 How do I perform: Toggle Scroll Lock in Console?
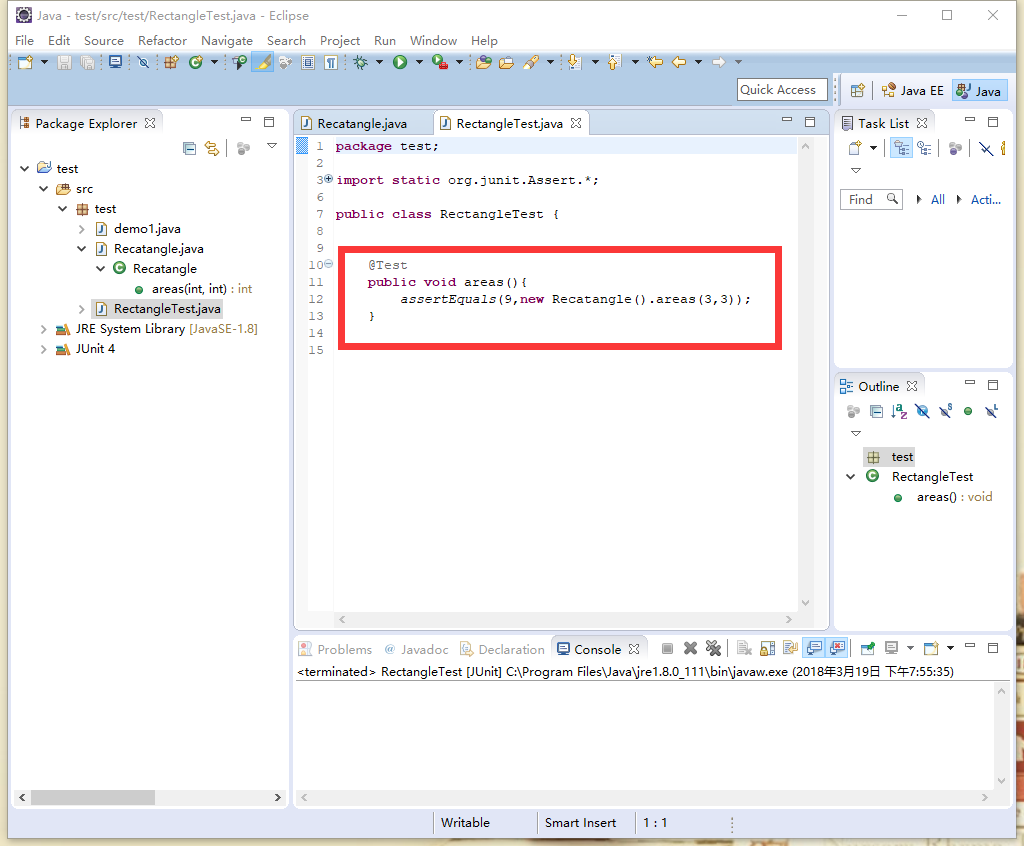767,648
